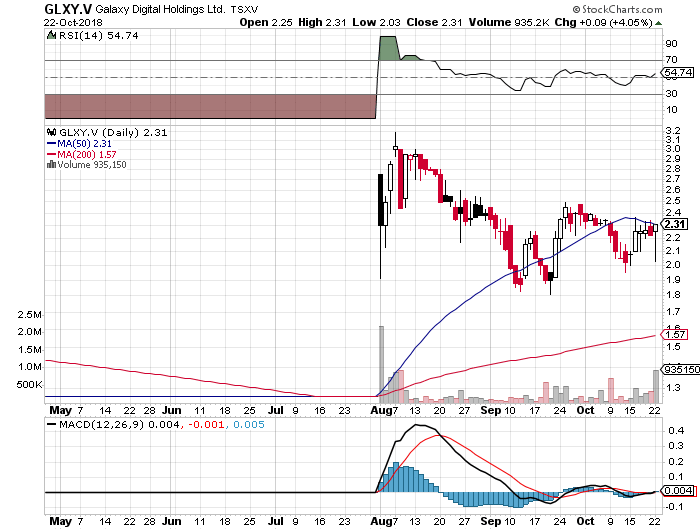Click the Open 2.25 value
The width and height of the screenshot is (700, 530).
pos(266,22)
